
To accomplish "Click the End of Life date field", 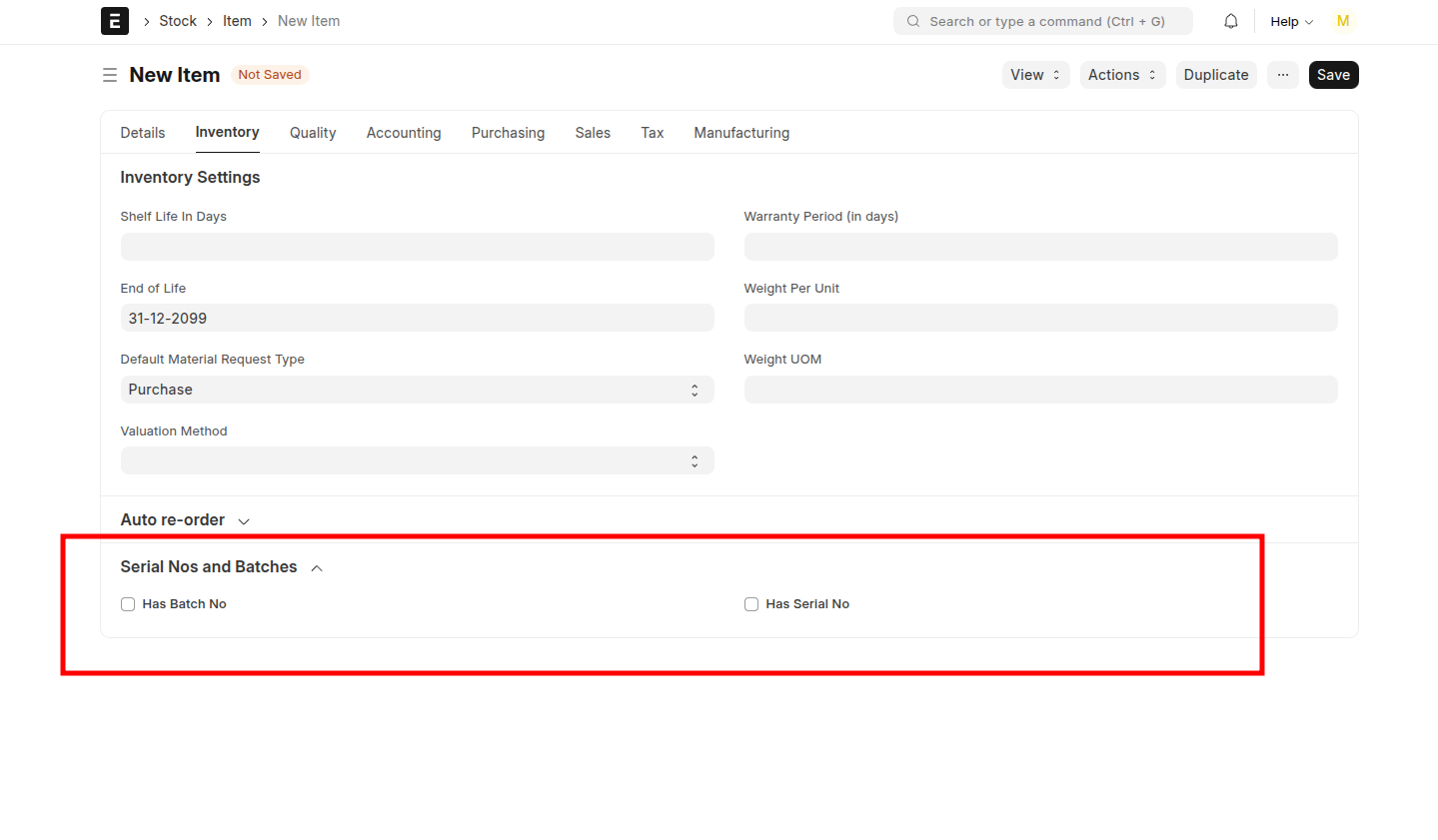I will click(418, 318).
